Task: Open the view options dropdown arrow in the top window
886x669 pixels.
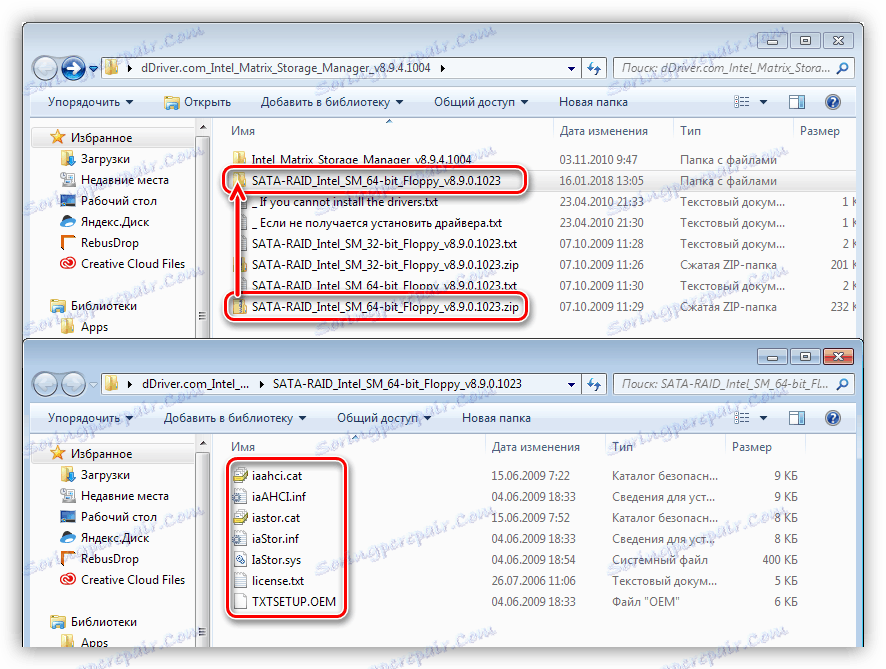Action: (763, 102)
